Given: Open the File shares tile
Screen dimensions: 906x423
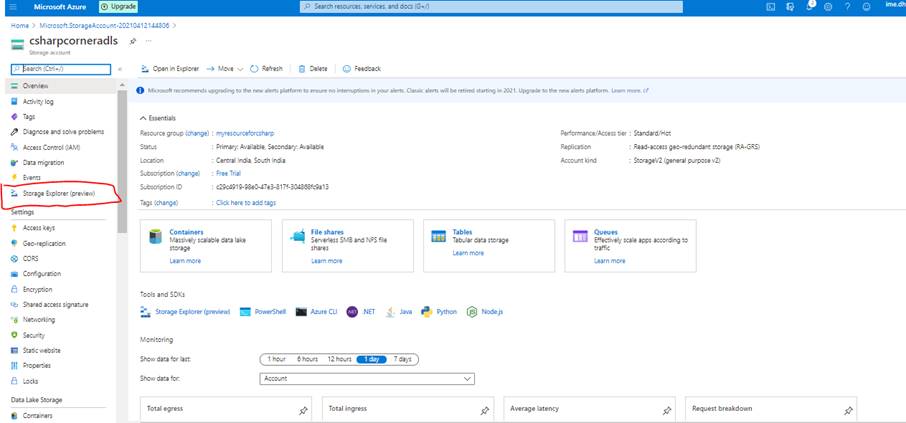Looking at the screenshot, I should tap(347, 246).
